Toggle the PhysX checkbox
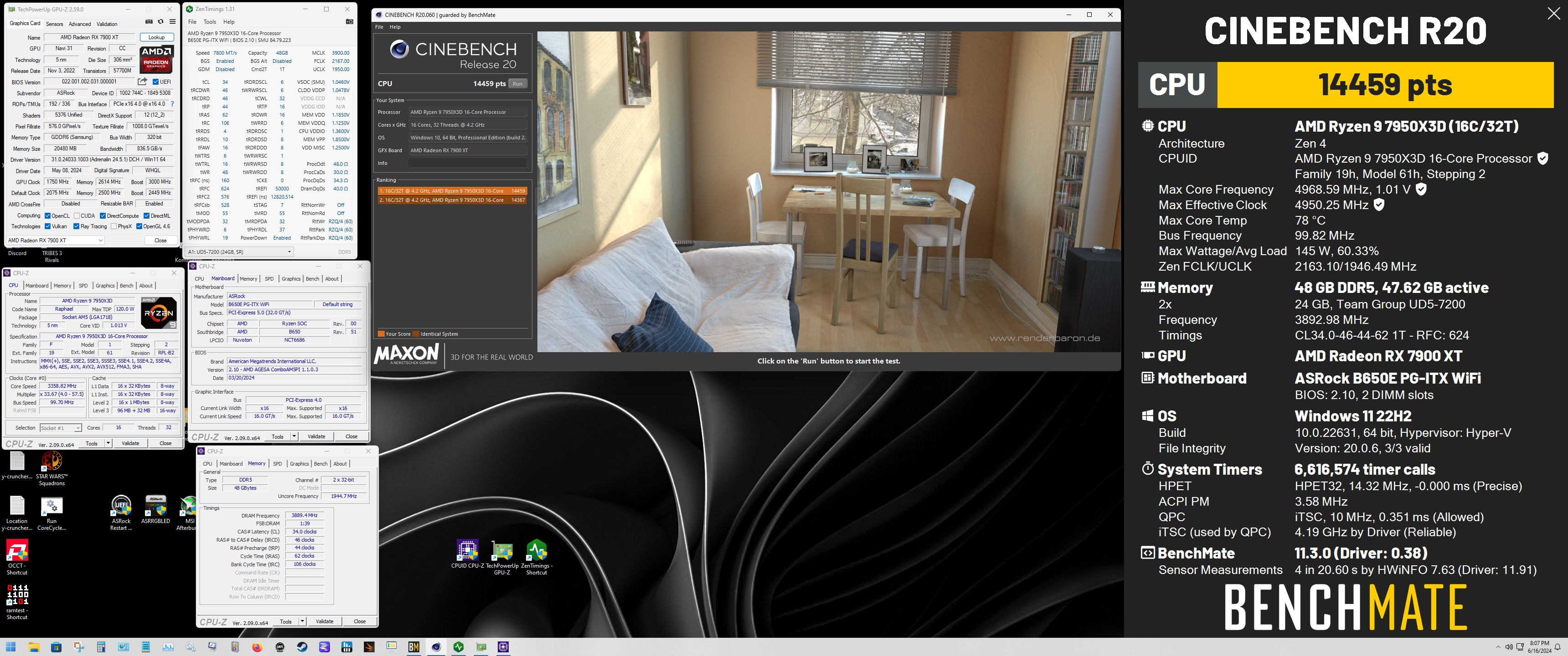1568x656 pixels. [114, 226]
